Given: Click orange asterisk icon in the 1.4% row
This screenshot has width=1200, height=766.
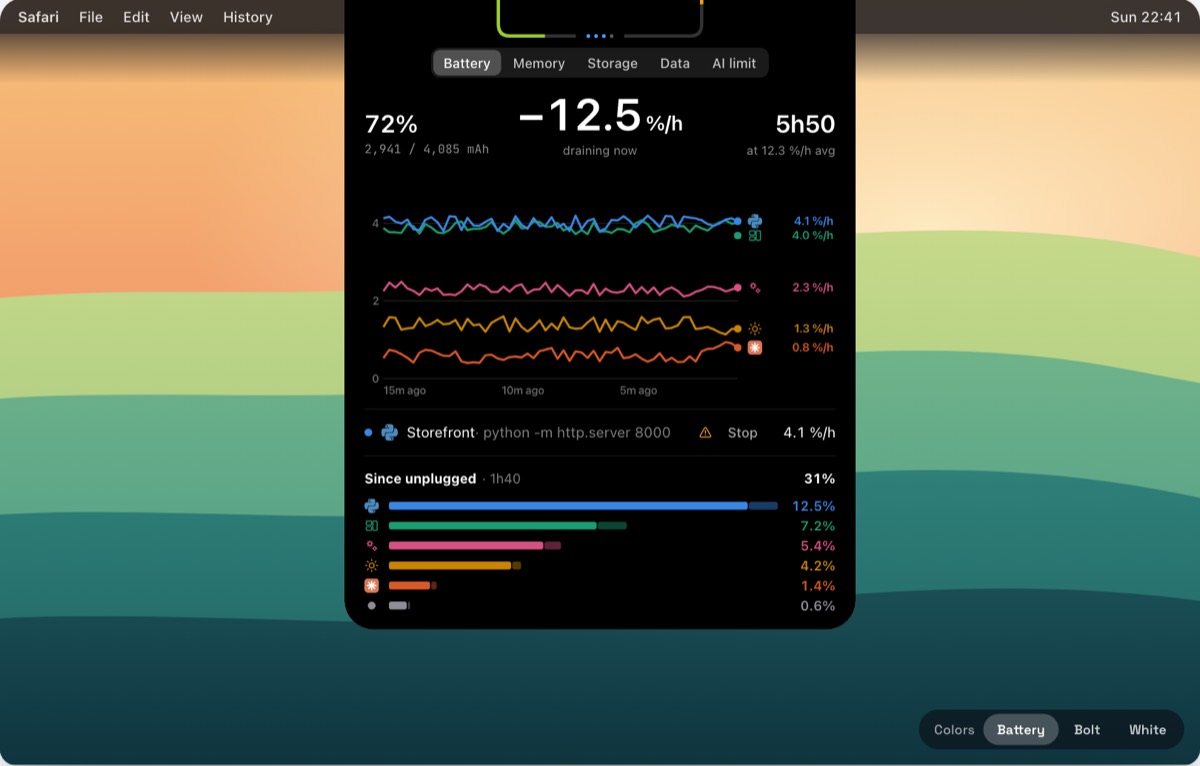Looking at the screenshot, I should [x=372, y=586].
